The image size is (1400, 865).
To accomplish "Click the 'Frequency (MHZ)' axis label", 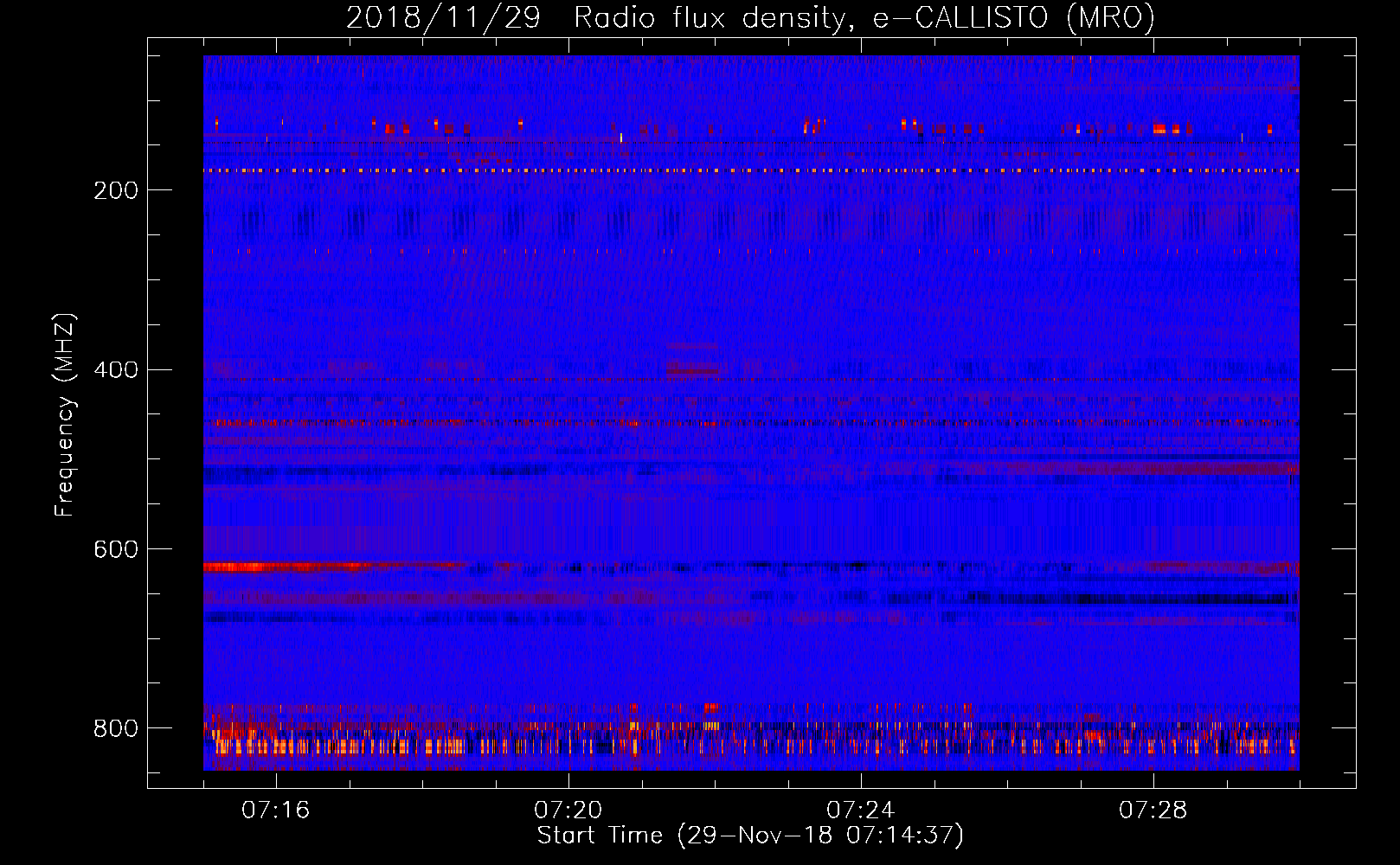I will tap(65, 415).
